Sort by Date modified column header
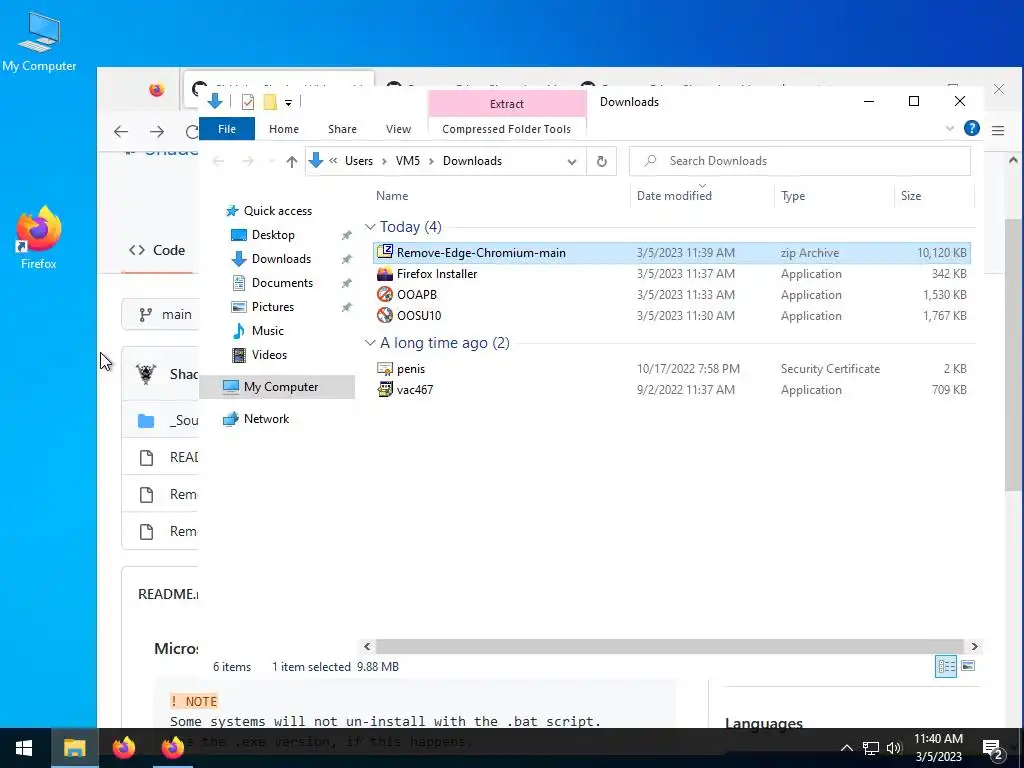Image resolution: width=1024 pixels, height=768 pixels. point(674,196)
